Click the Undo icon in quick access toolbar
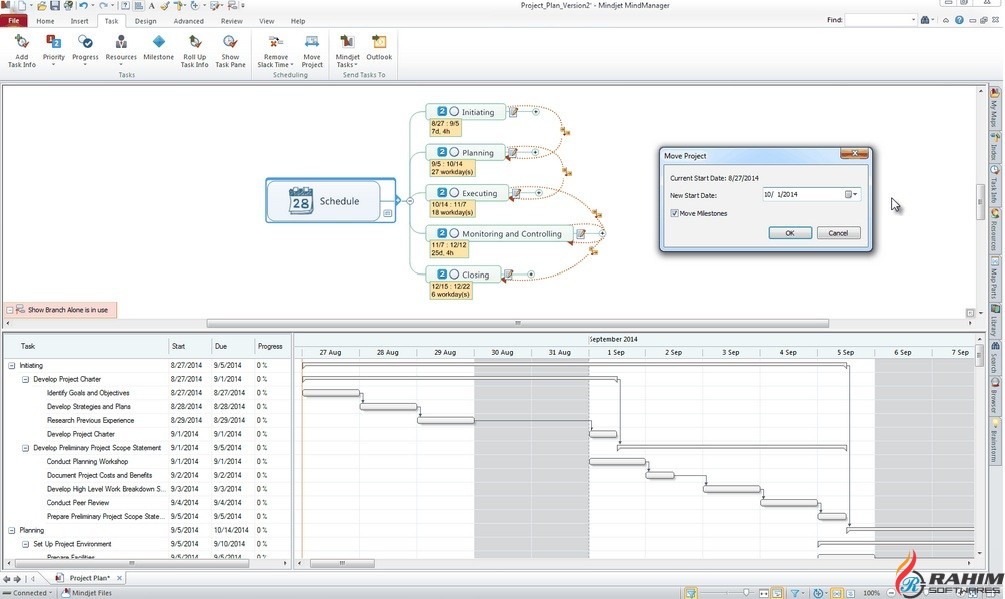 [83, 6]
